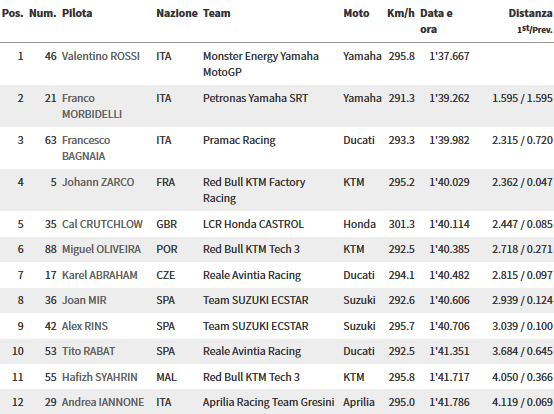The width and height of the screenshot is (554, 414).
Task: Select Francesco BAGNAIA rider name
Action: coord(86,148)
